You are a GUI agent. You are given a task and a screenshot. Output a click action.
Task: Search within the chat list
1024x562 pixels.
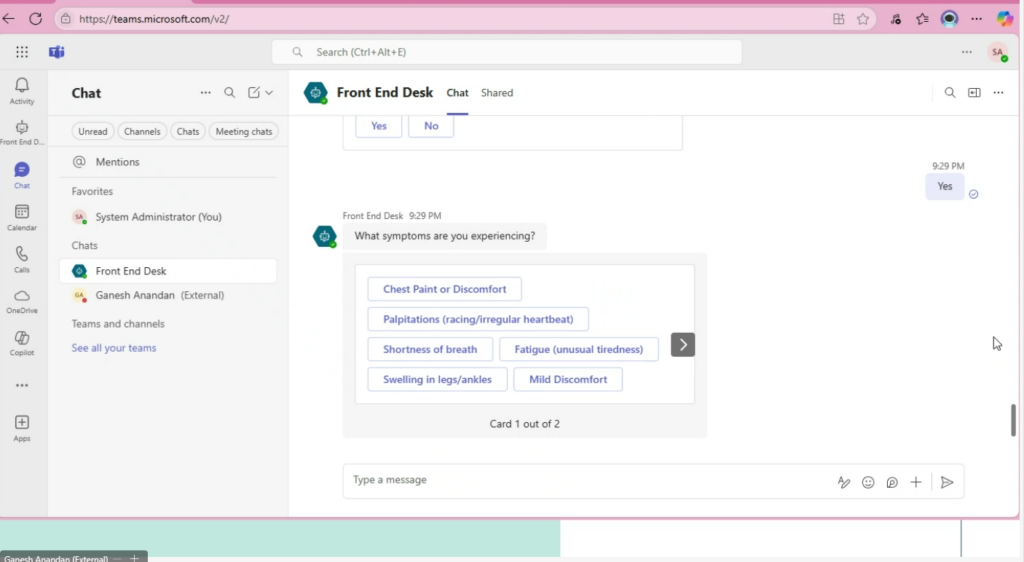coord(229,93)
